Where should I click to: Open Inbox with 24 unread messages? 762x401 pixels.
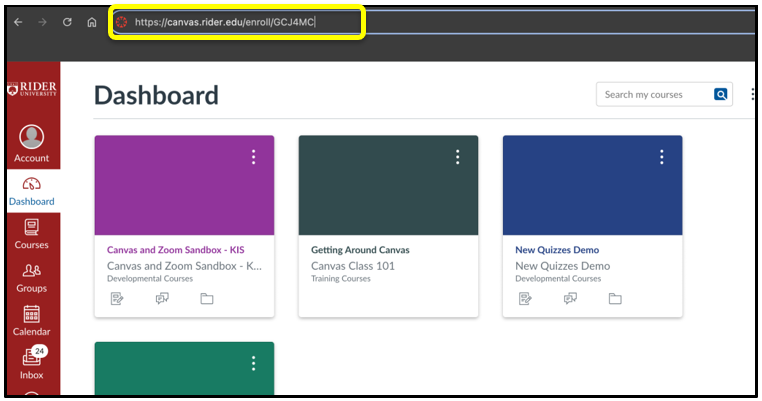coord(32,363)
